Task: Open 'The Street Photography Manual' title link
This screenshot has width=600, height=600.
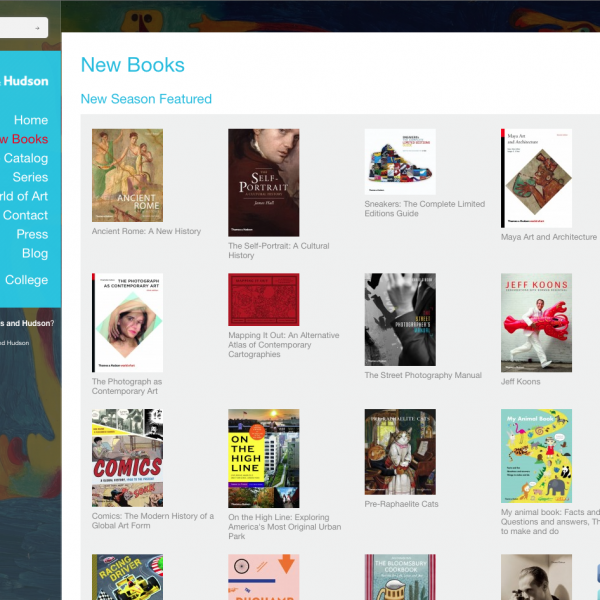Action: click(x=423, y=376)
